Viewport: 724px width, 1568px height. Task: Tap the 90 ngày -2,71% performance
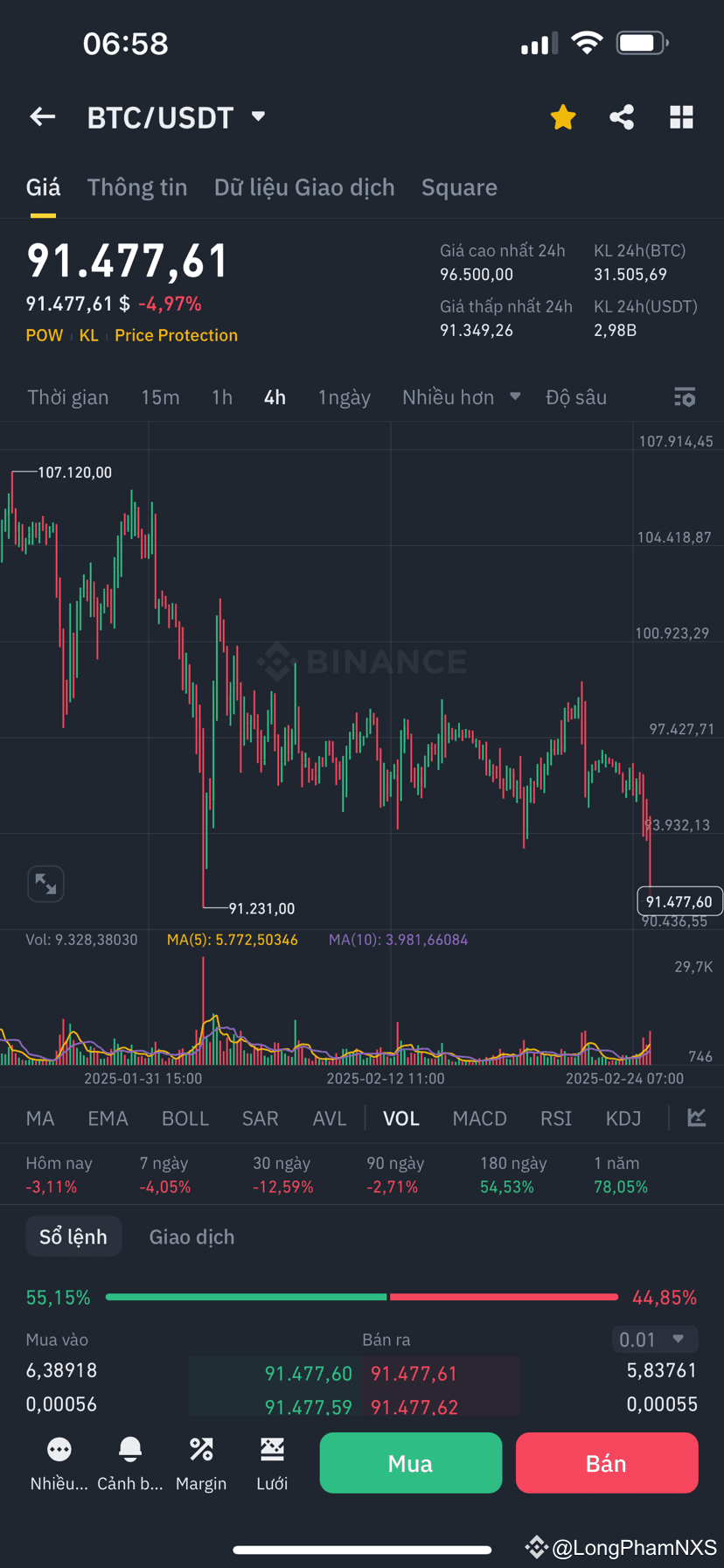[x=395, y=1175]
